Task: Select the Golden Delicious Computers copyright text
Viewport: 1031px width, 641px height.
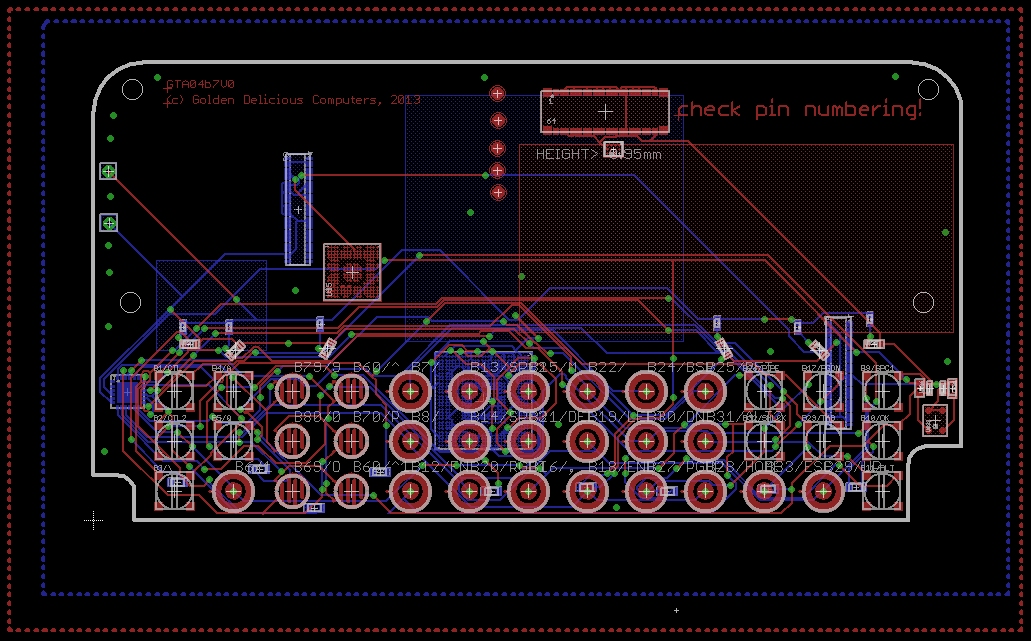Action: coord(292,100)
